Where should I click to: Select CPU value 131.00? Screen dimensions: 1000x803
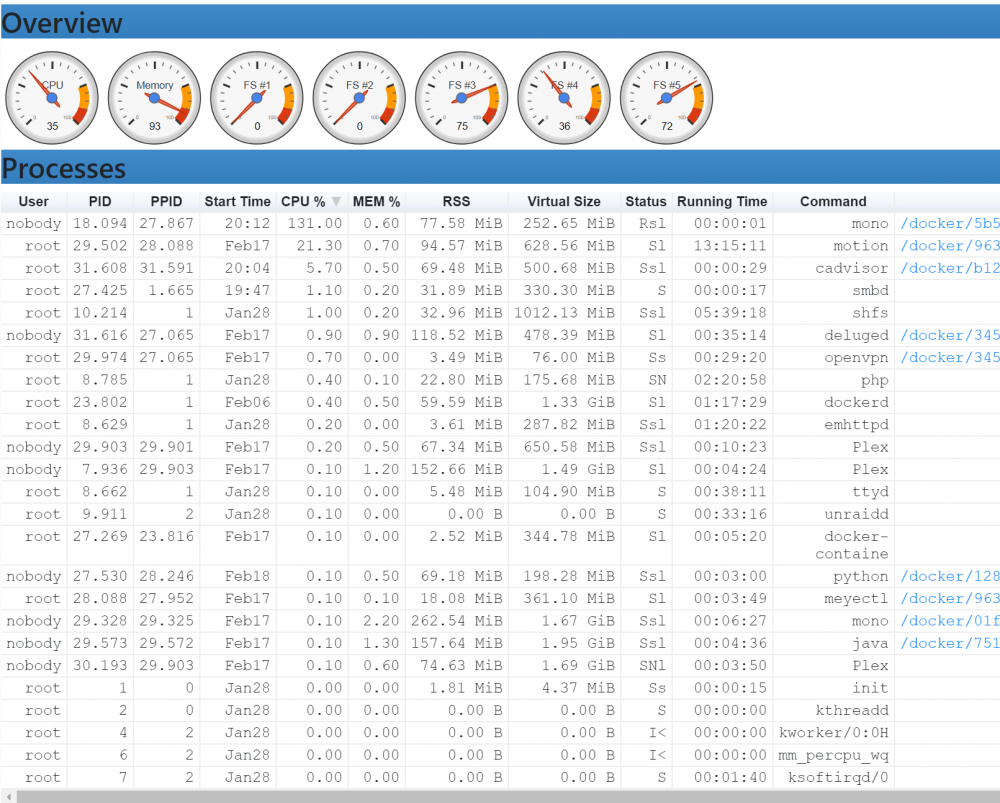point(314,223)
